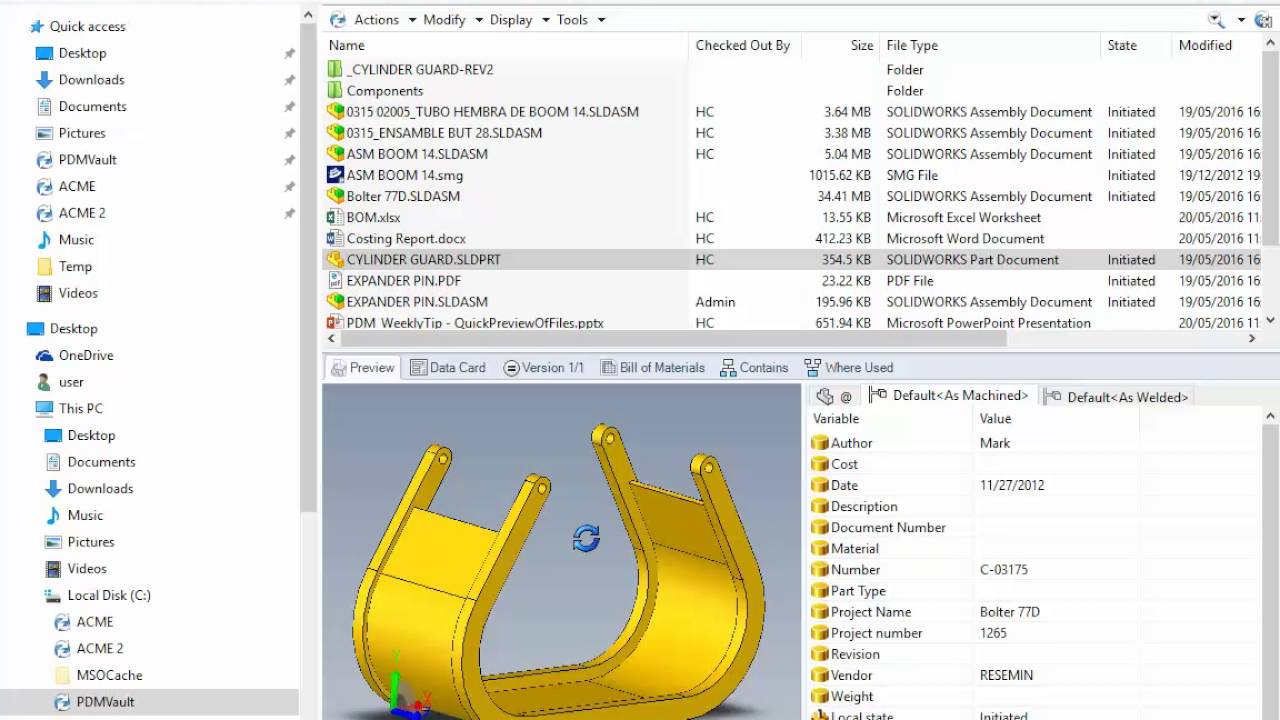
Task: Click the Author variable icon
Action: [820, 443]
